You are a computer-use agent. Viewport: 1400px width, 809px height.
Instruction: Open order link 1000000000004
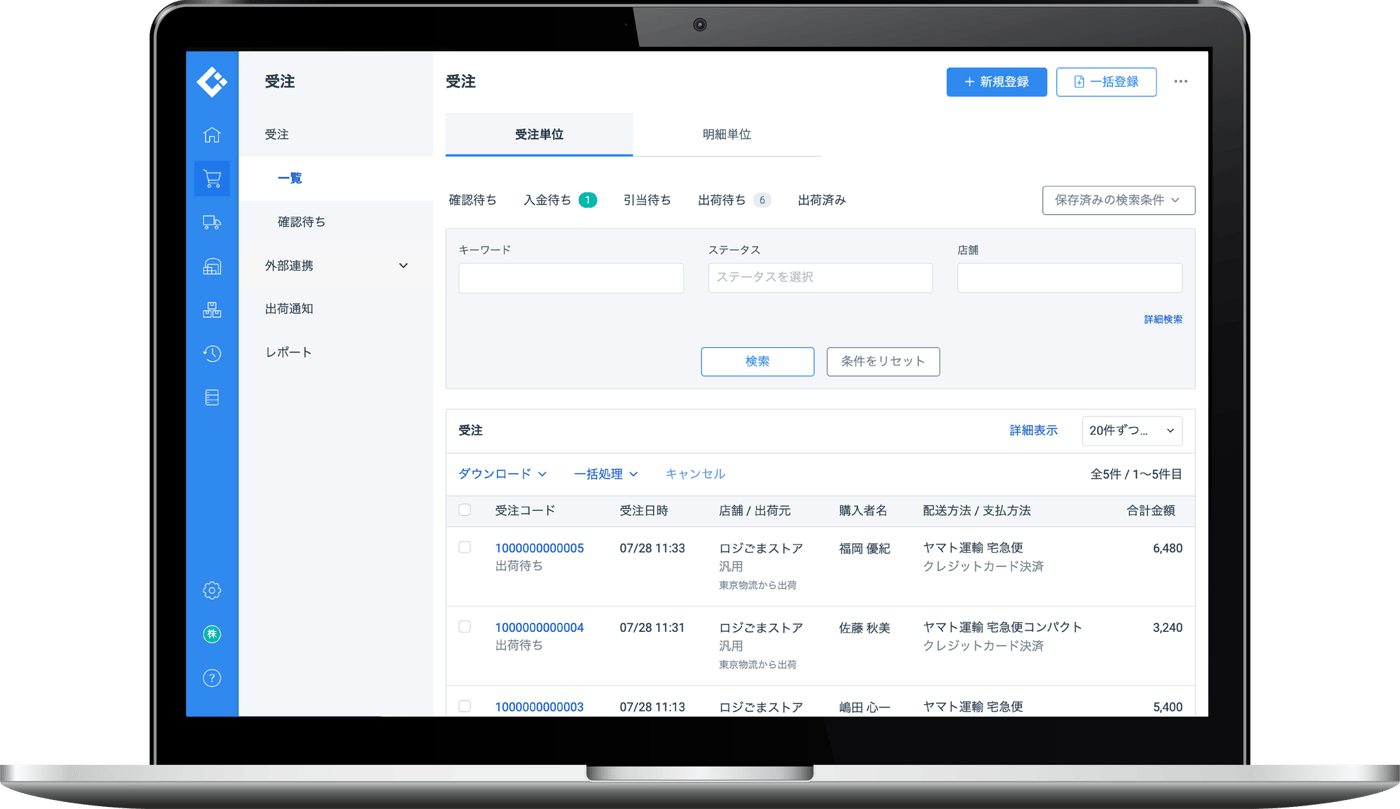pos(539,628)
